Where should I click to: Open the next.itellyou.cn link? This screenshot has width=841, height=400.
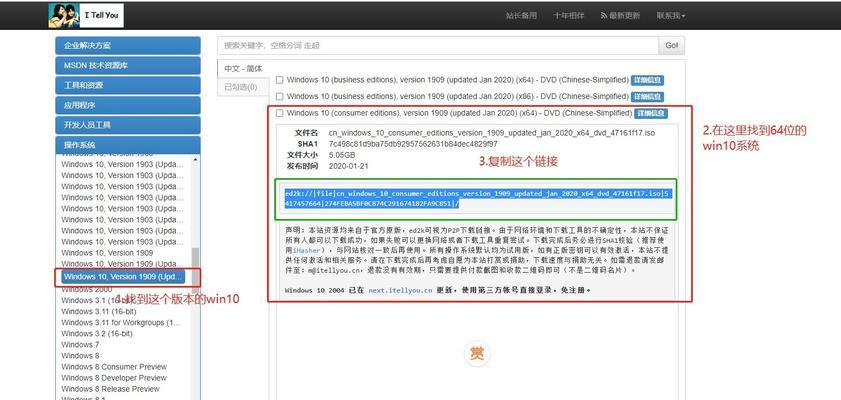[x=400, y=290]
